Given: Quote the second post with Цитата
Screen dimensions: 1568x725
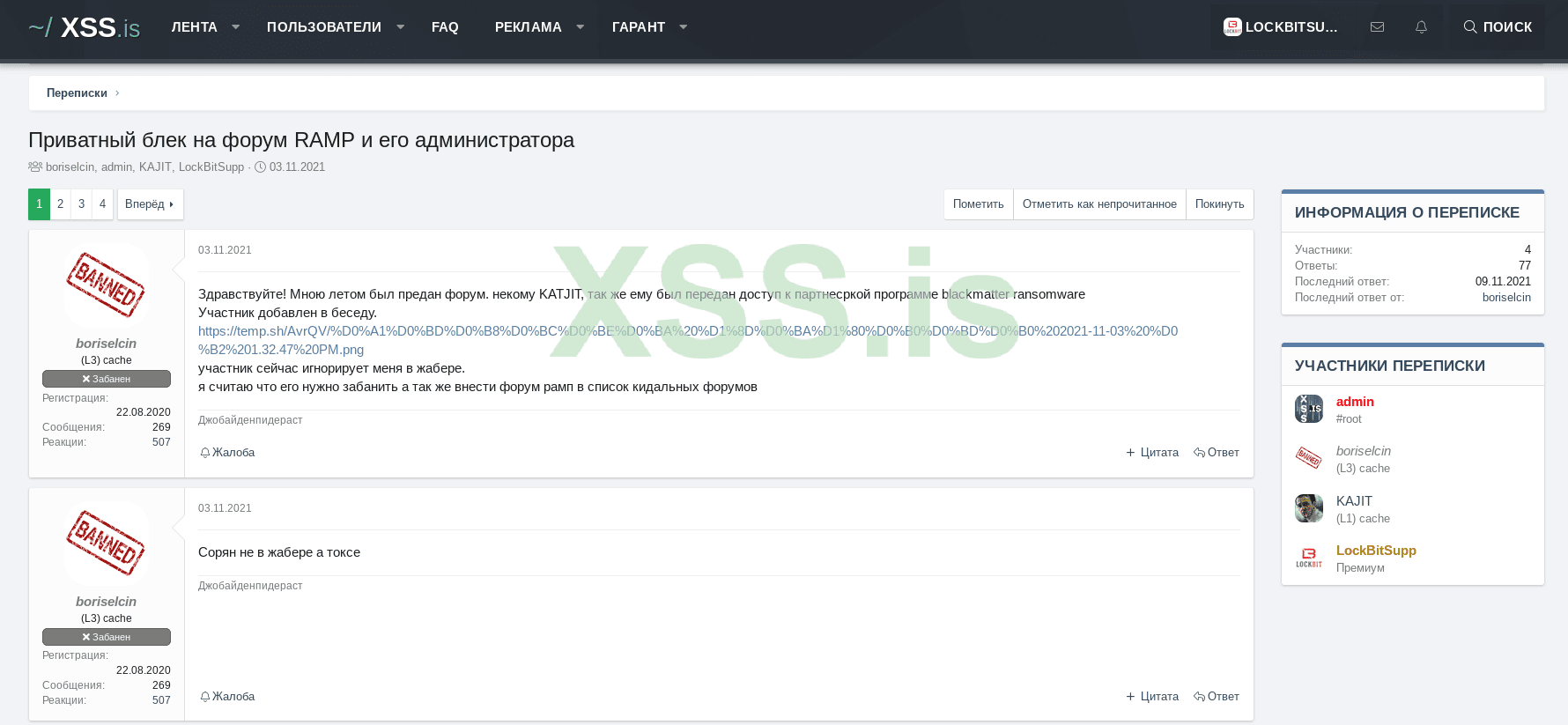Looking at the screenshot, I should 1152,697.
